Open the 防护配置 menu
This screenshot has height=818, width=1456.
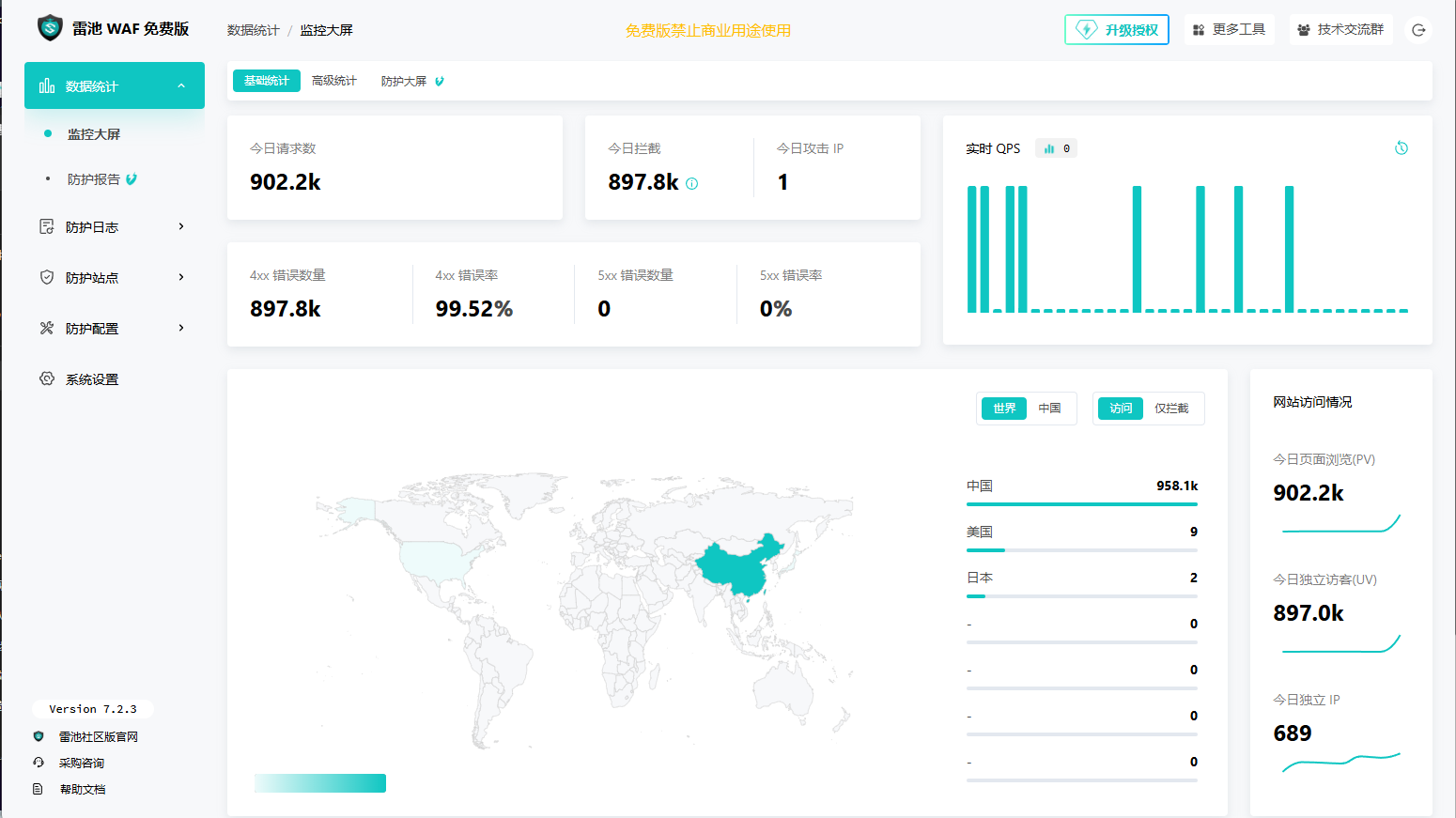(115, 328)
